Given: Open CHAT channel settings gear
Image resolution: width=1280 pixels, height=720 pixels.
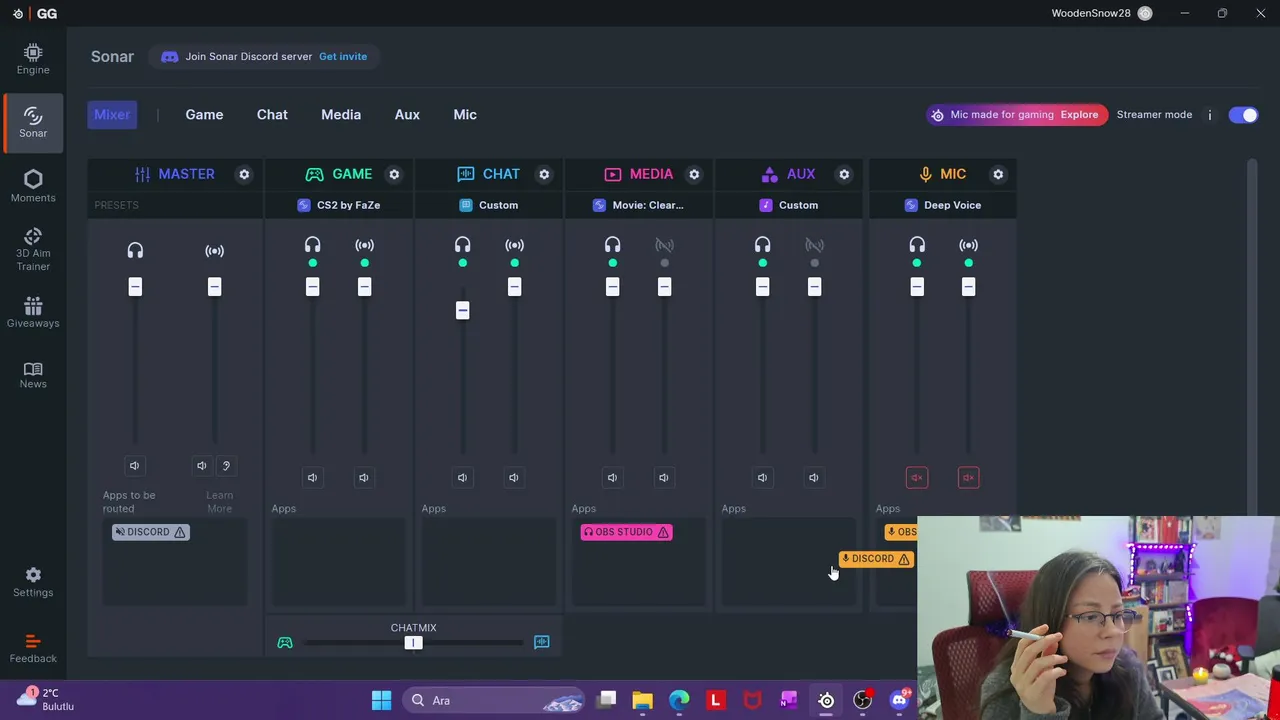Looking at the screenshot, I should pyautogui.click(x=544, y=174).
